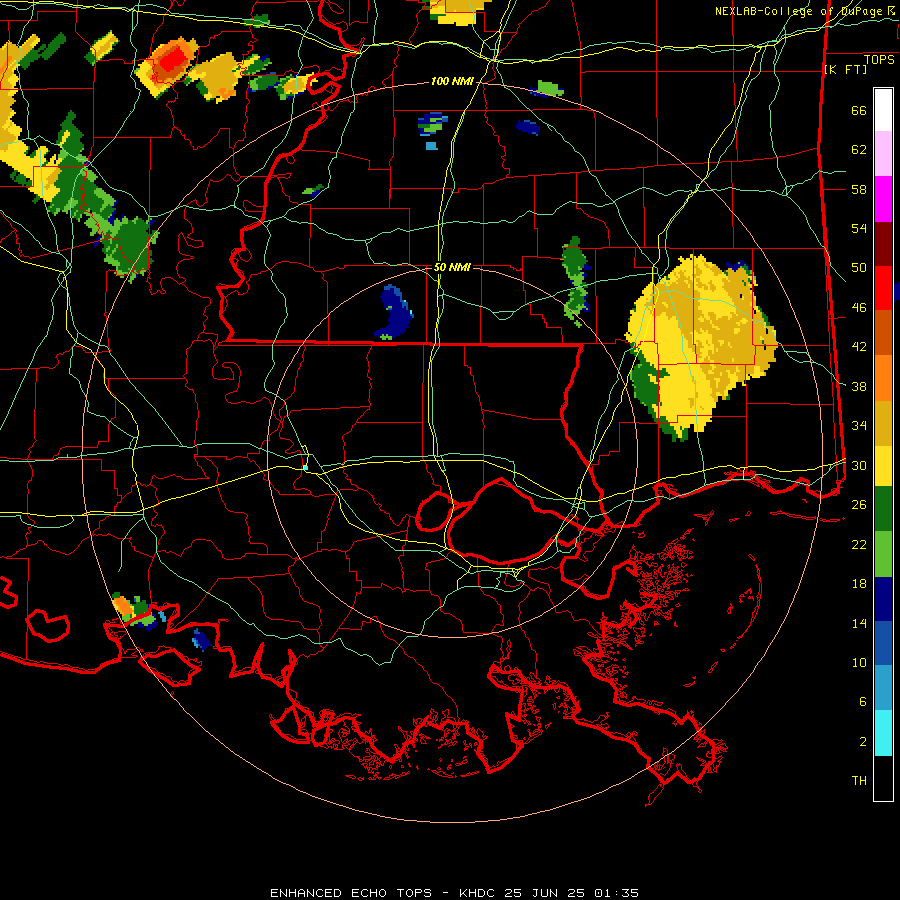Click the navy blue echo below 50 NMI label
This screenshot has height=900, width=900.
(x=395, y=313)
